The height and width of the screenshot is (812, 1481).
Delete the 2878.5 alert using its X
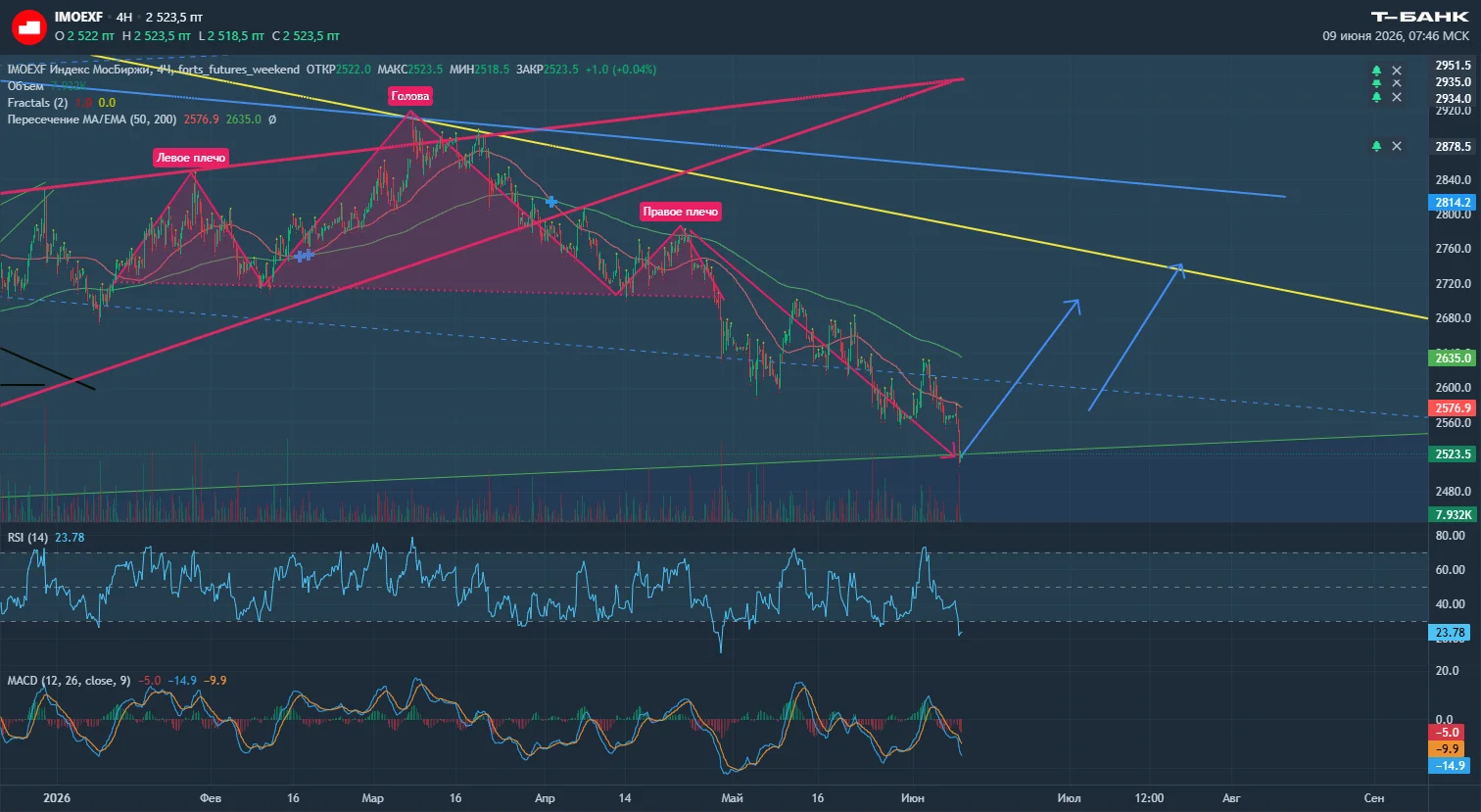1397,146
